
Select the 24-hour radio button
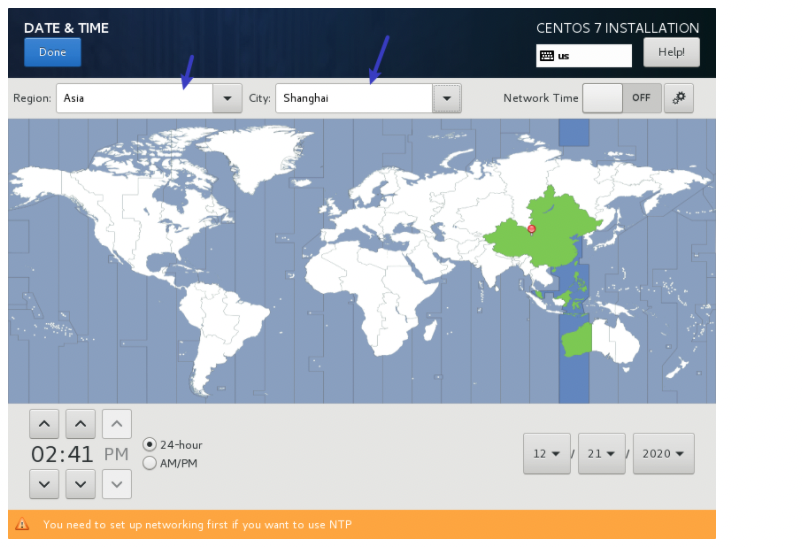[x=150, y=444]
